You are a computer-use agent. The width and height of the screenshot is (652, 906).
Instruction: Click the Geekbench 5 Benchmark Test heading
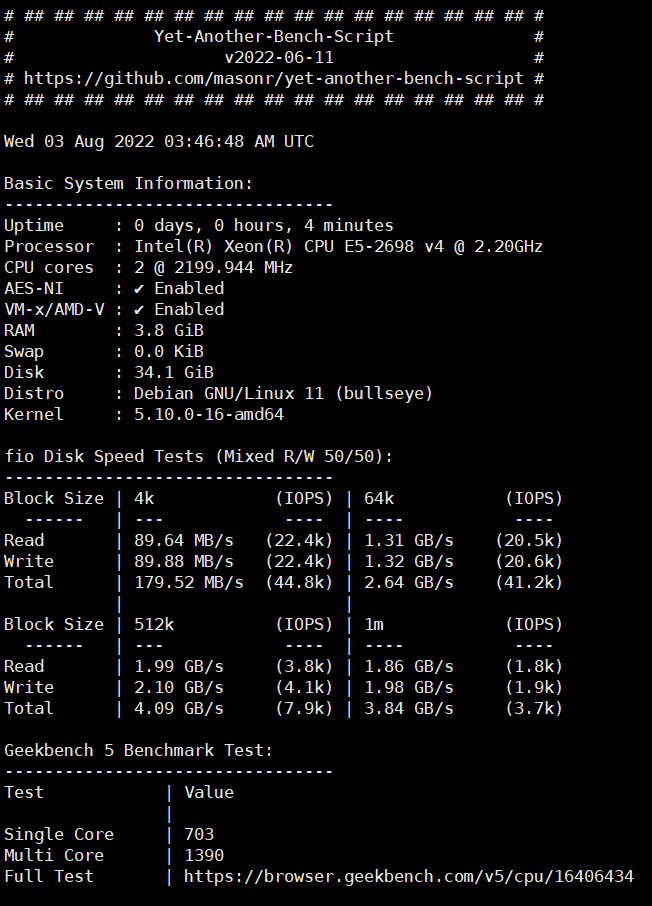tap(138, 751)
